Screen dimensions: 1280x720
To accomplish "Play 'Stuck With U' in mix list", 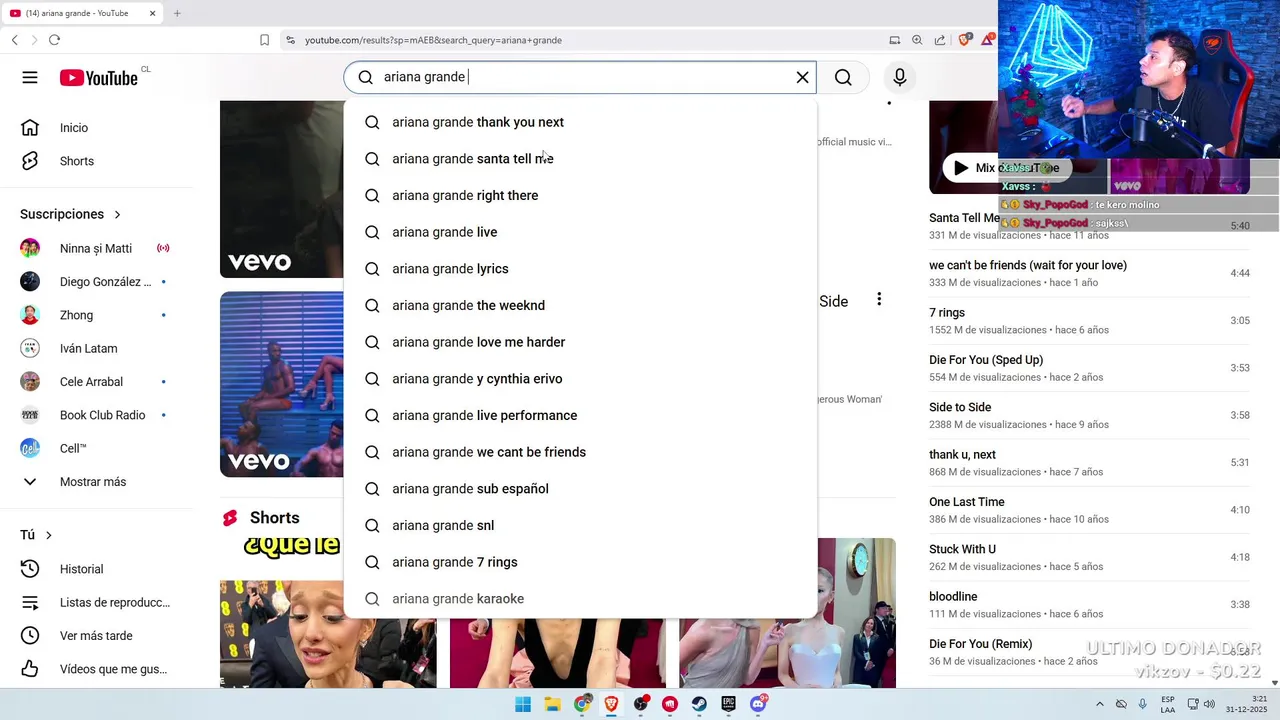I will tap(1089, 558).
